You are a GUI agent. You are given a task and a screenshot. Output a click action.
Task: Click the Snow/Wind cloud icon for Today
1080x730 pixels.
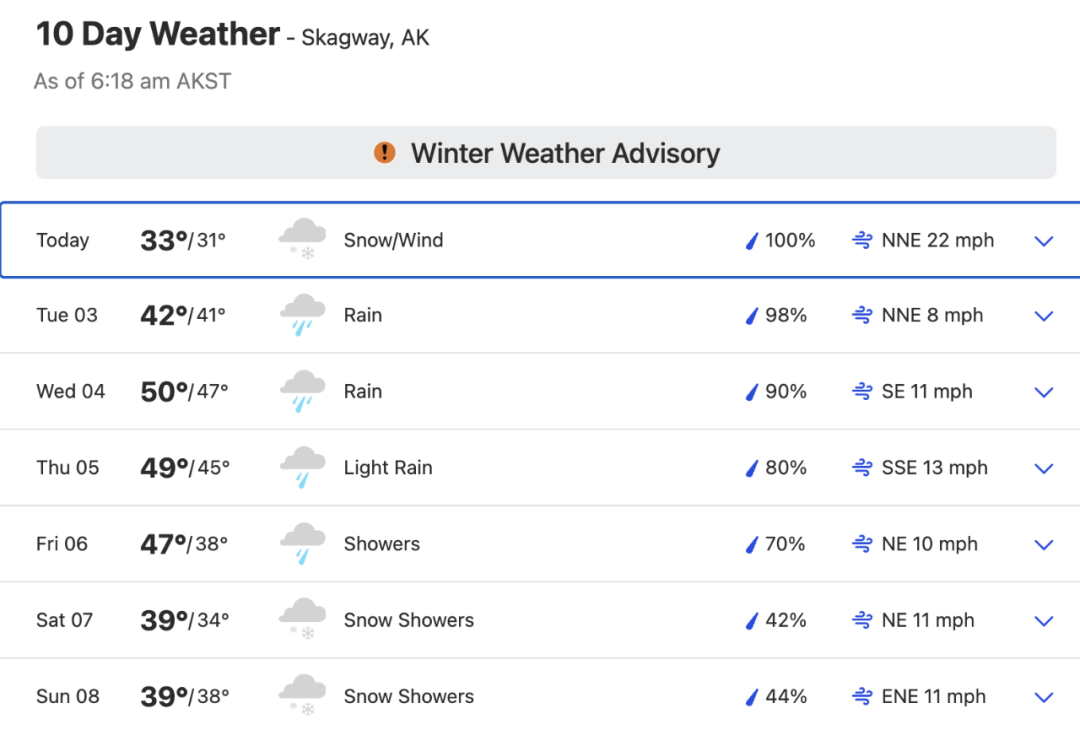[302, 239]
